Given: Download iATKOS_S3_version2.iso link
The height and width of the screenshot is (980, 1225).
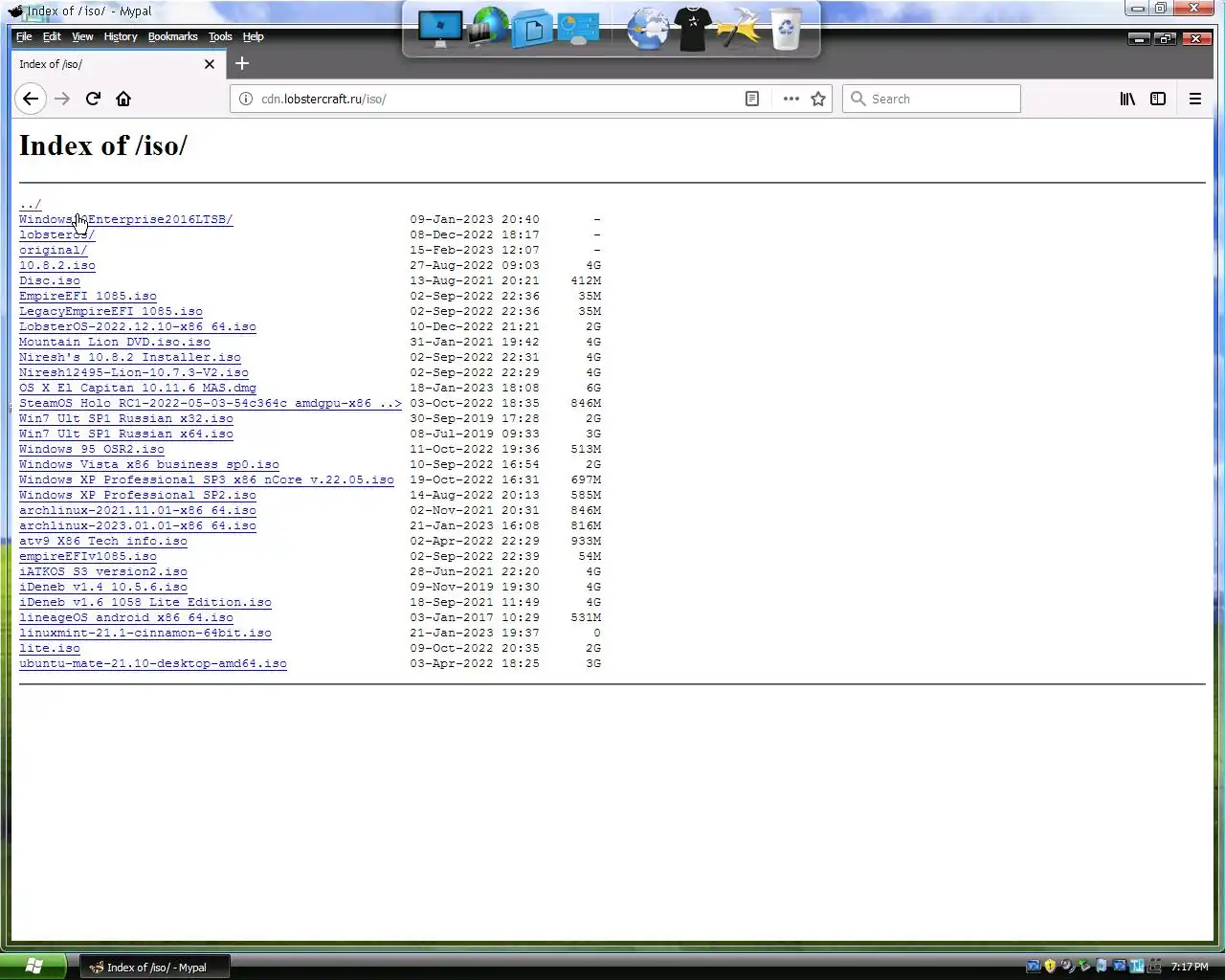Looking at the screenshot, I should click(103, 571).
